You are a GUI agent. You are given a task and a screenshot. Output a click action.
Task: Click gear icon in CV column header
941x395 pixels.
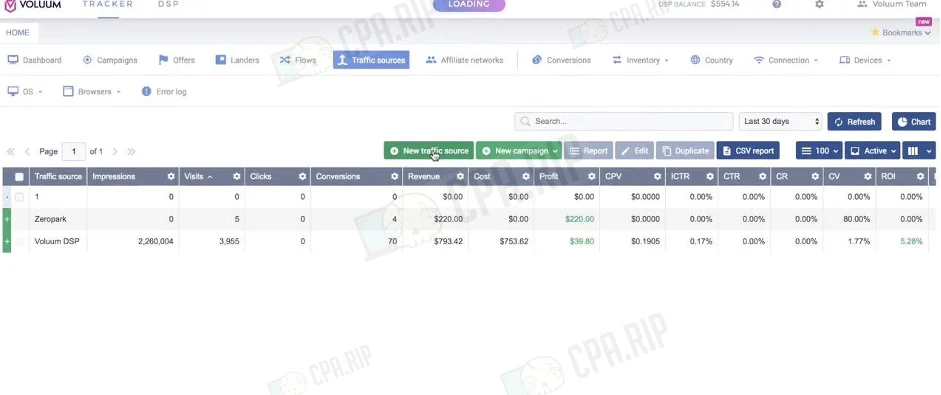[x=868, y=176]
